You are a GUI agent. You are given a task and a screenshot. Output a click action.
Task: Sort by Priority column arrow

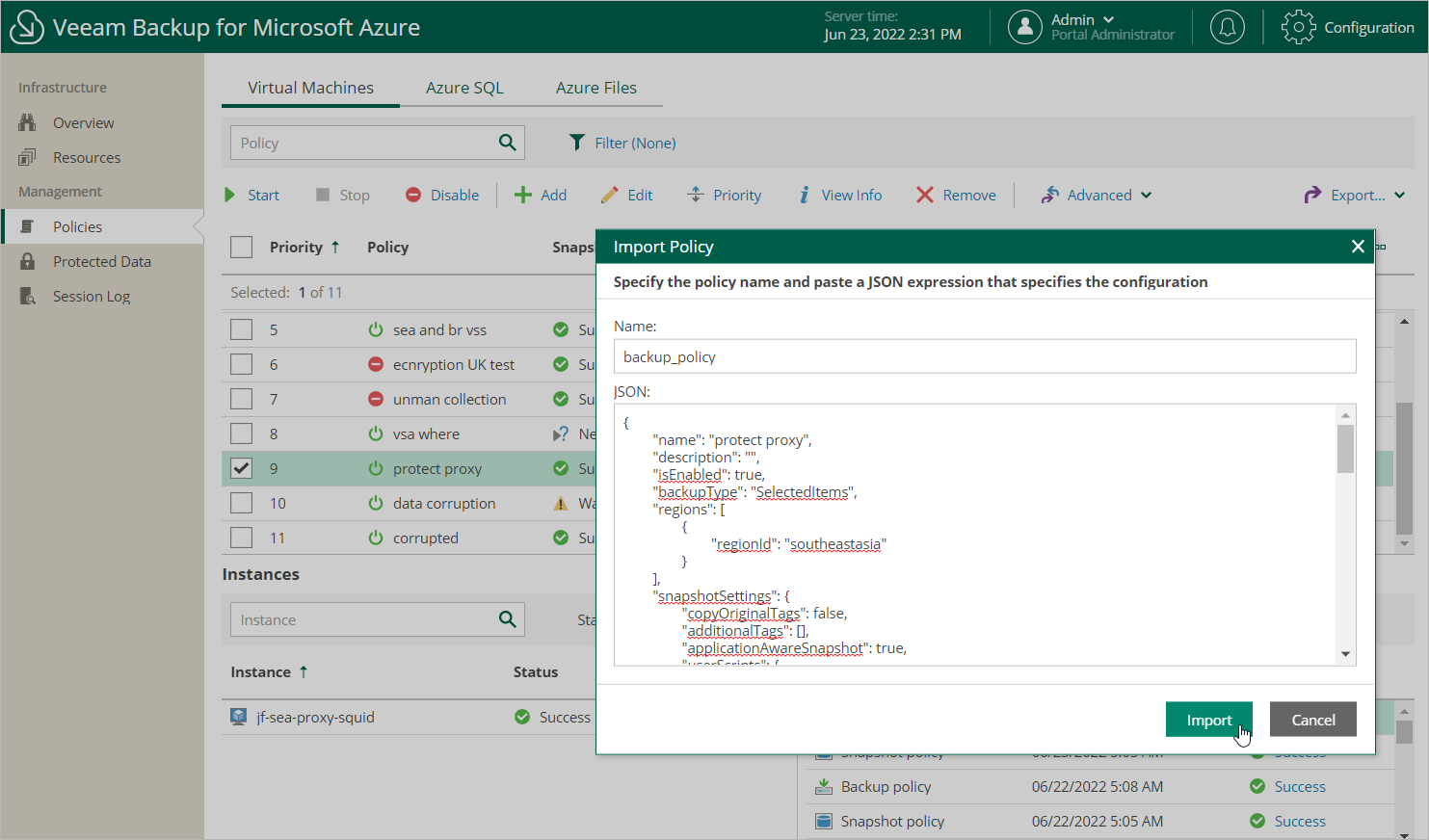(335, 247)
